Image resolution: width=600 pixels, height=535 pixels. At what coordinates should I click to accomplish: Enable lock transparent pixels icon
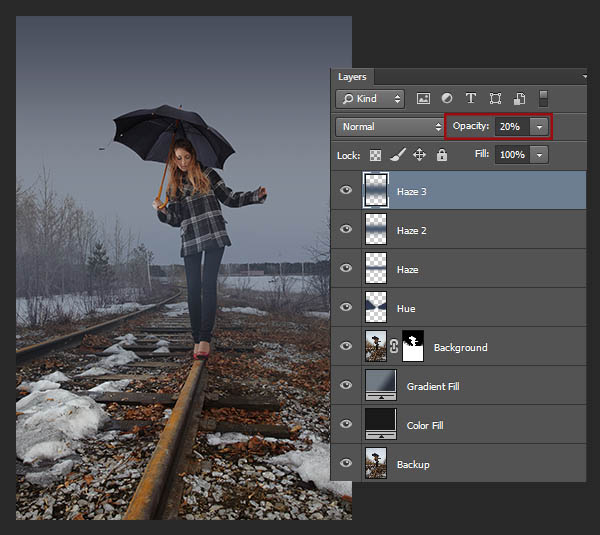click(376, 155)
